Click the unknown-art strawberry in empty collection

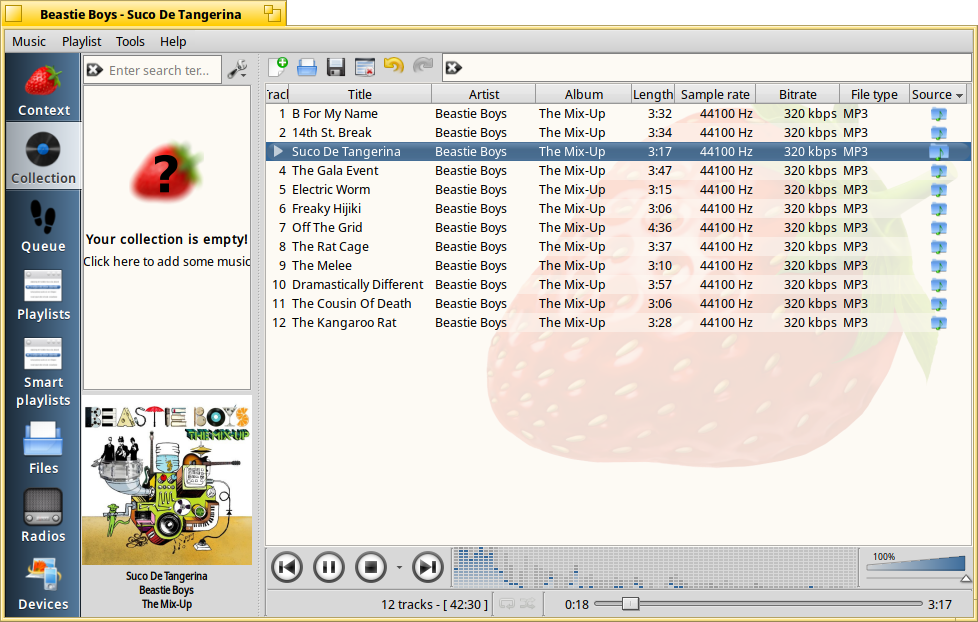[x=167, y=172]
